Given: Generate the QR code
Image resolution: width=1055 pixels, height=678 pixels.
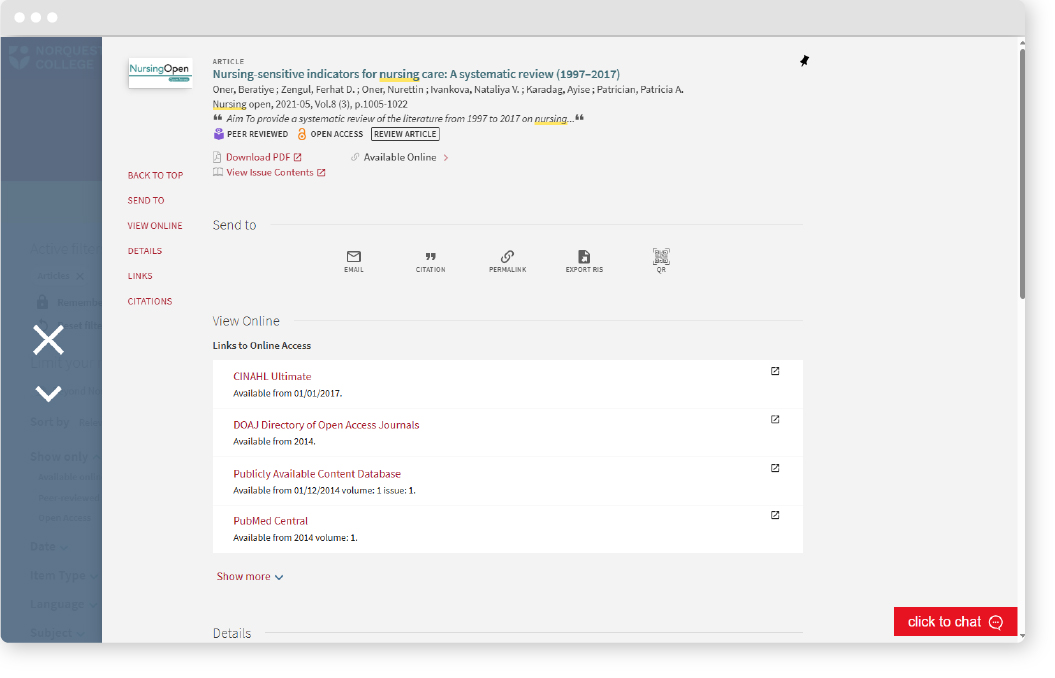Looking at the screenshot, I should (x=661, y=261).
